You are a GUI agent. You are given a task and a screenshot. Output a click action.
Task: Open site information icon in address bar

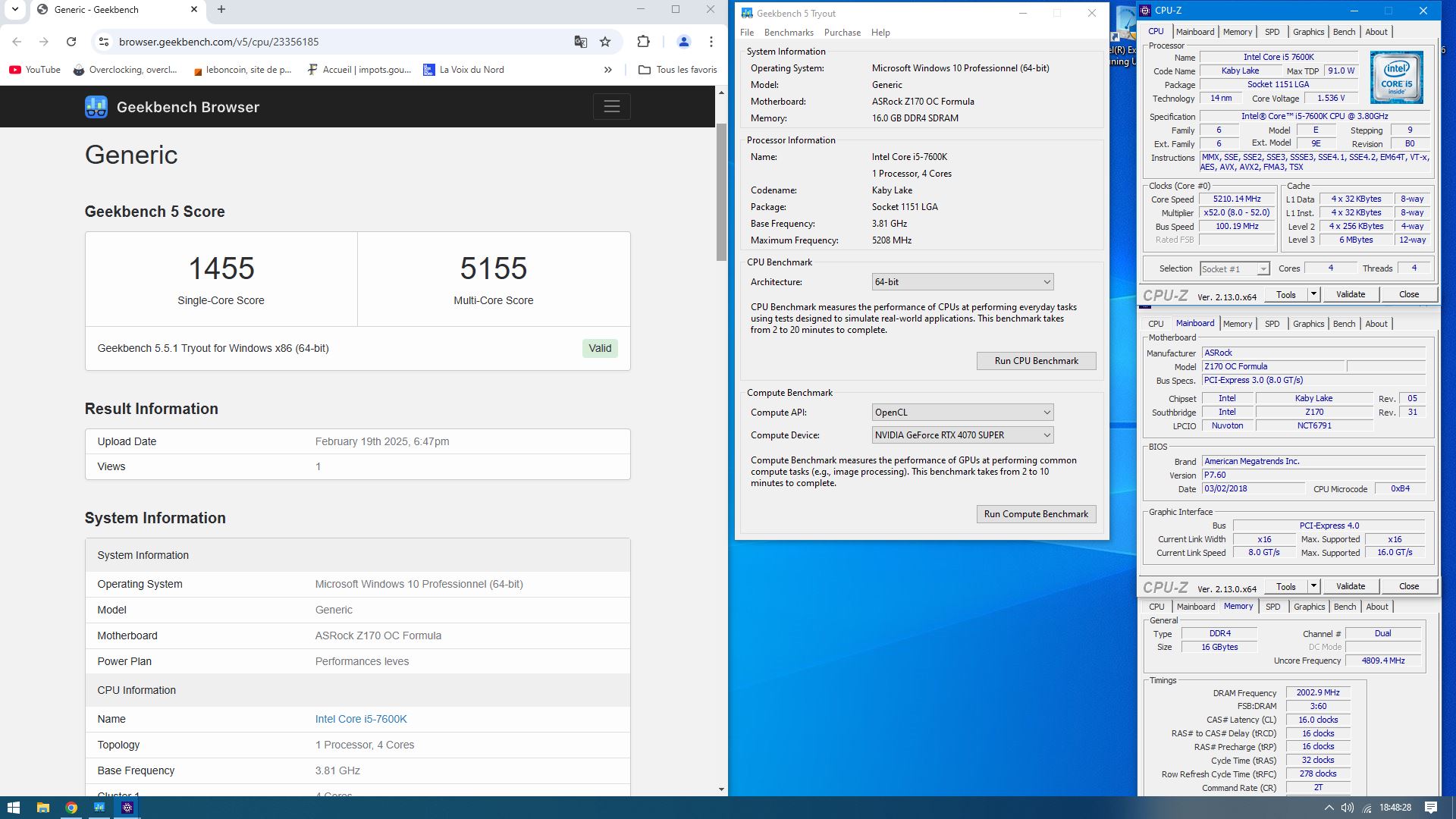pyautogui.click(x=104, y=42)
